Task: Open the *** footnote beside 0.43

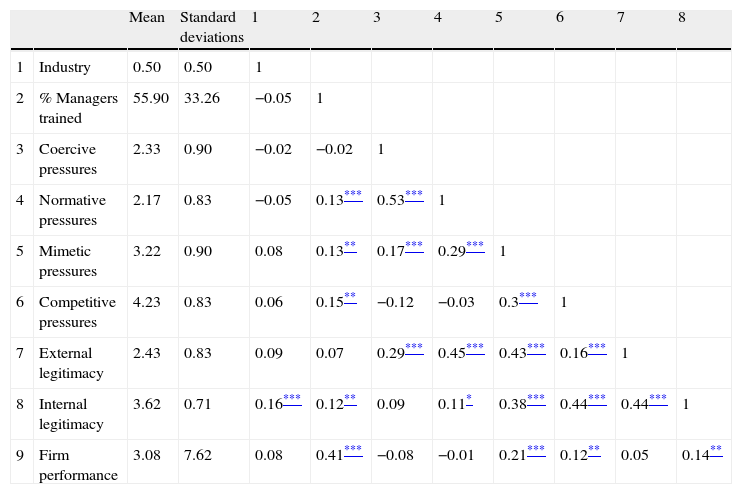Action: pyautogui.click(x=536, y=347)
